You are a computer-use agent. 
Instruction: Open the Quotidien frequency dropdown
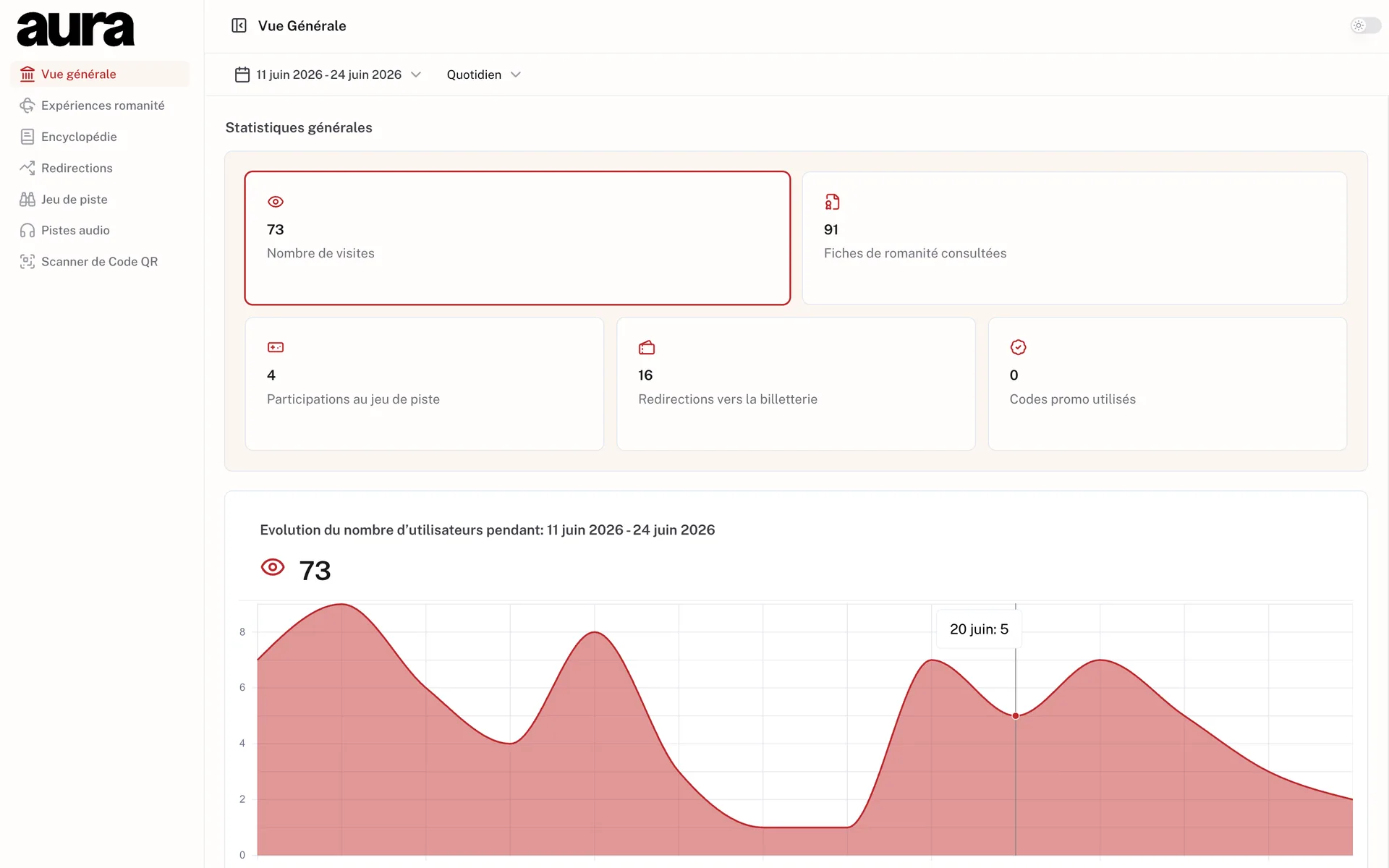coord(483,75)
